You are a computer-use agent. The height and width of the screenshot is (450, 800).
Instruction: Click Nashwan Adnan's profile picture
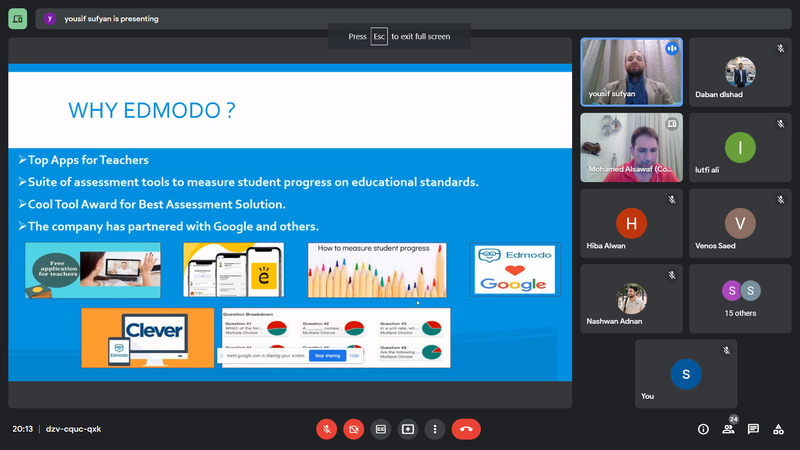tap(631, 298)
